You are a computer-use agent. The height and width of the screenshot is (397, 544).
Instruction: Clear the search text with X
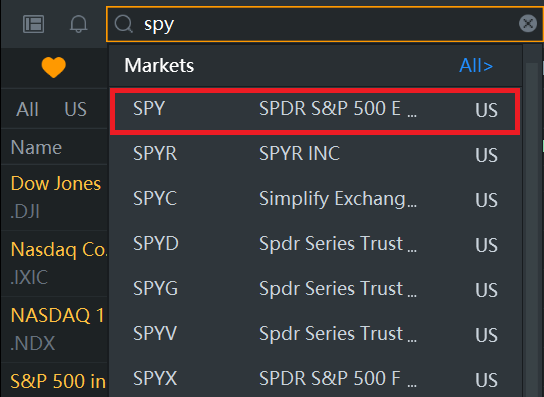[528, 24]
